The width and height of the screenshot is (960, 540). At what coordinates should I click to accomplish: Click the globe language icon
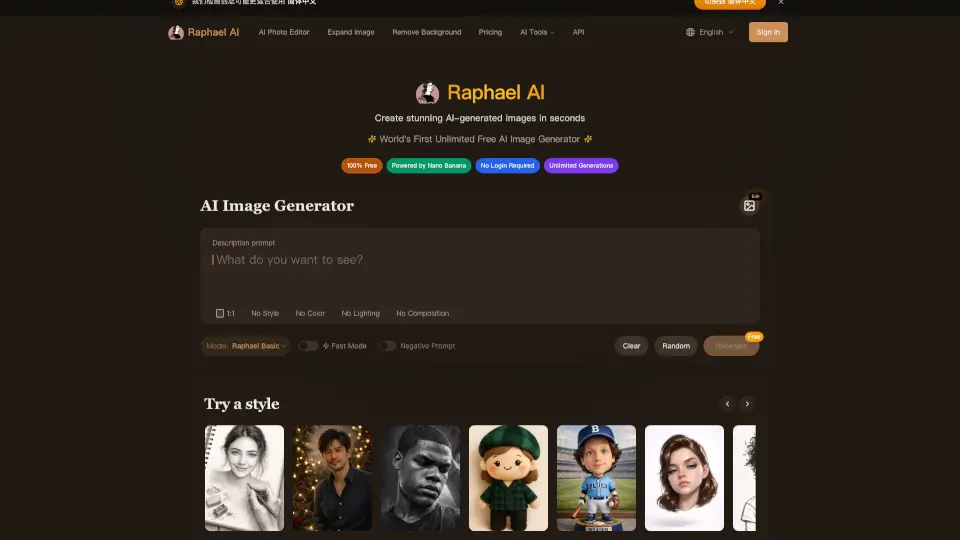[x=690, y=32]
